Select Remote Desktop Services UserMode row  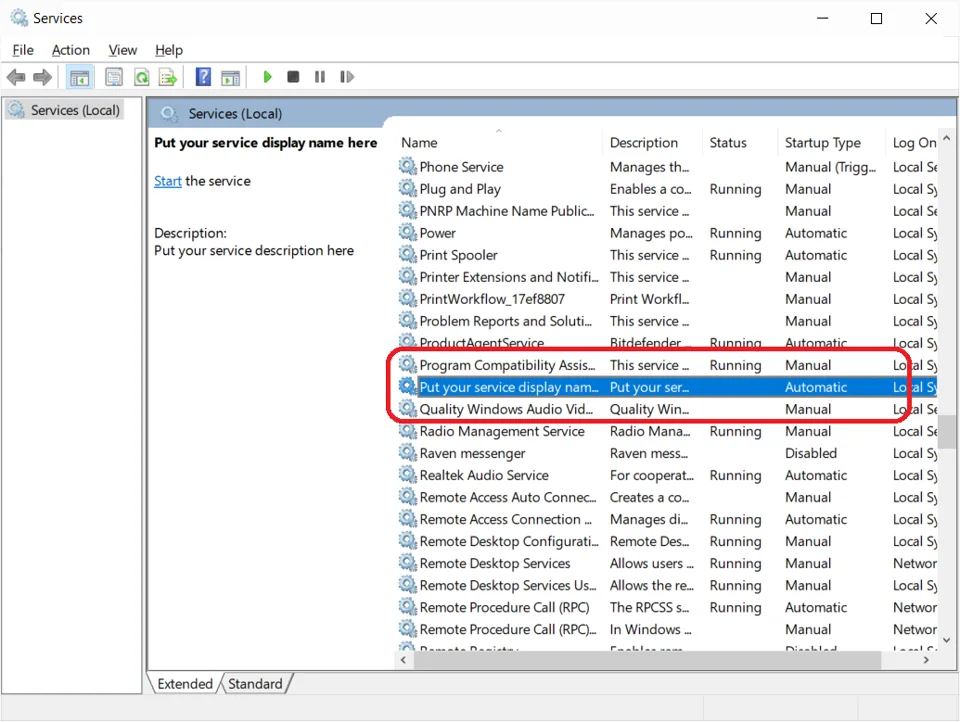point(667,585)
